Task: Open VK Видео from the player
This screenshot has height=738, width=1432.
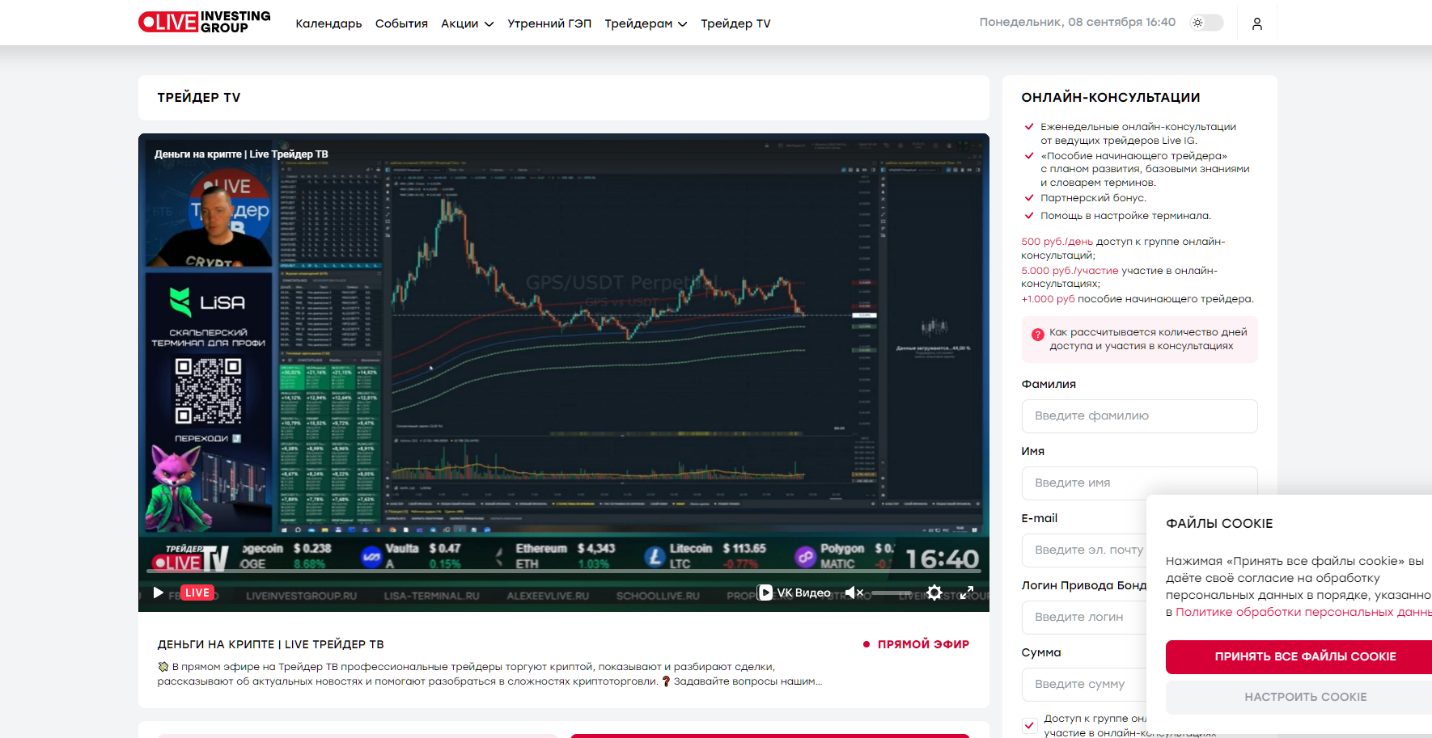Action: [x=794, y=592]
